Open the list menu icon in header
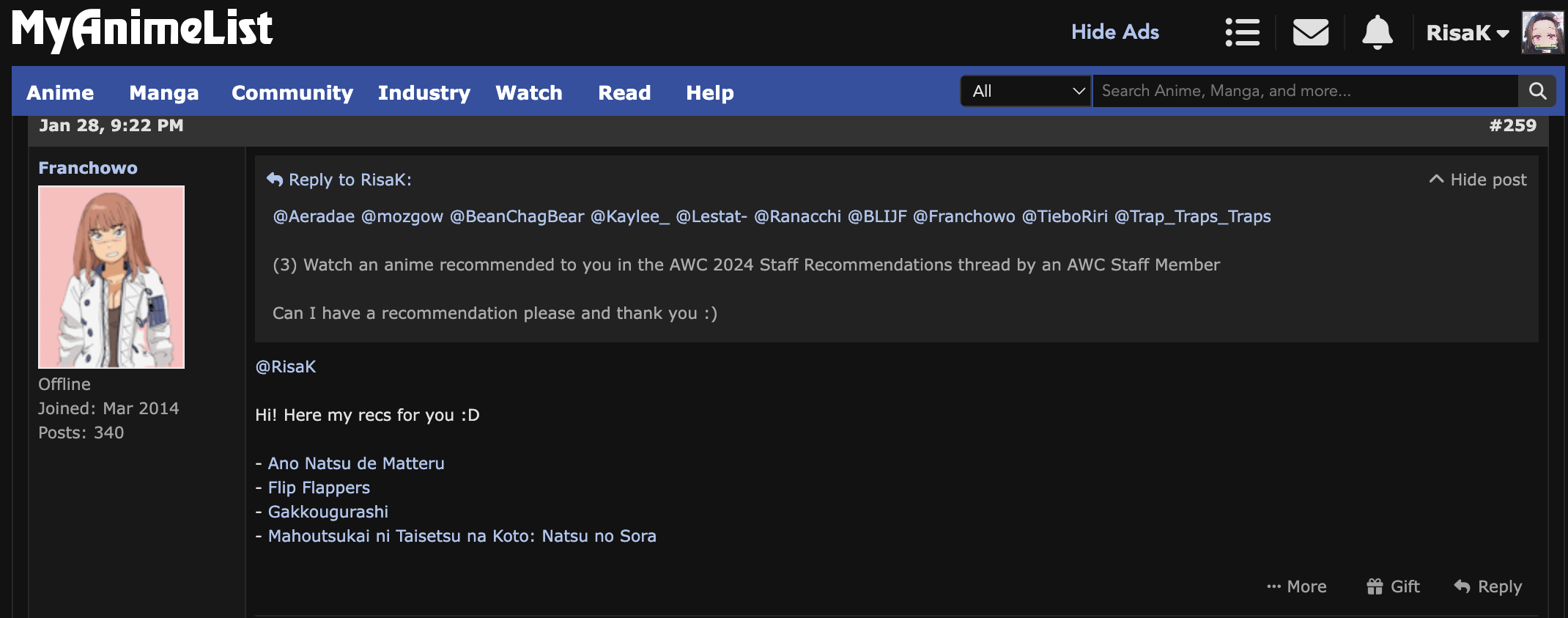This screenshot has width=1568, height=618. [1242, 32]
